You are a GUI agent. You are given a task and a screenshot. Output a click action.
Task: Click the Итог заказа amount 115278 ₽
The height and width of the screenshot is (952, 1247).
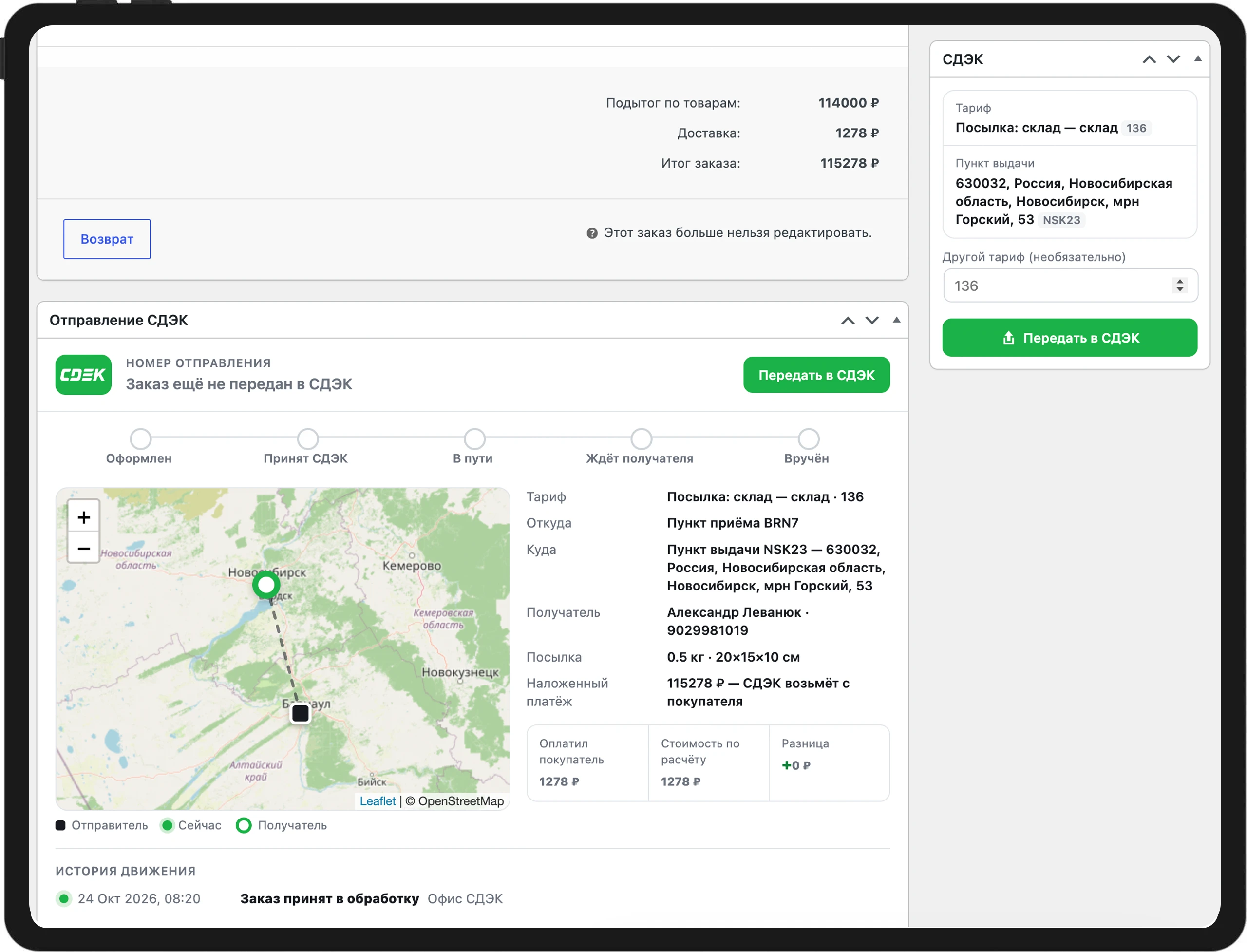pyautogui.click(x=849, y=163)
